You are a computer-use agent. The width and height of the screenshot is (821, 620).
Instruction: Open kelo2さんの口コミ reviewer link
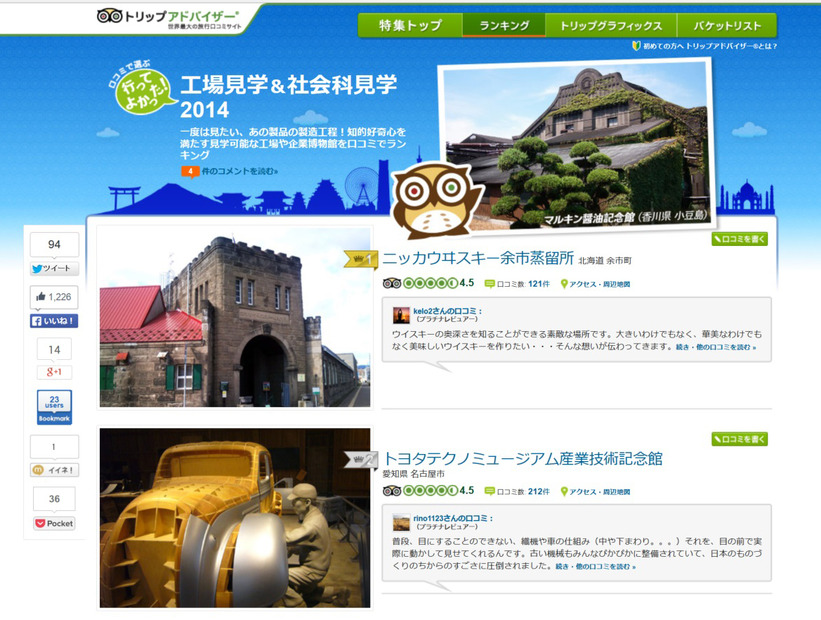click(x=447, y=311)
